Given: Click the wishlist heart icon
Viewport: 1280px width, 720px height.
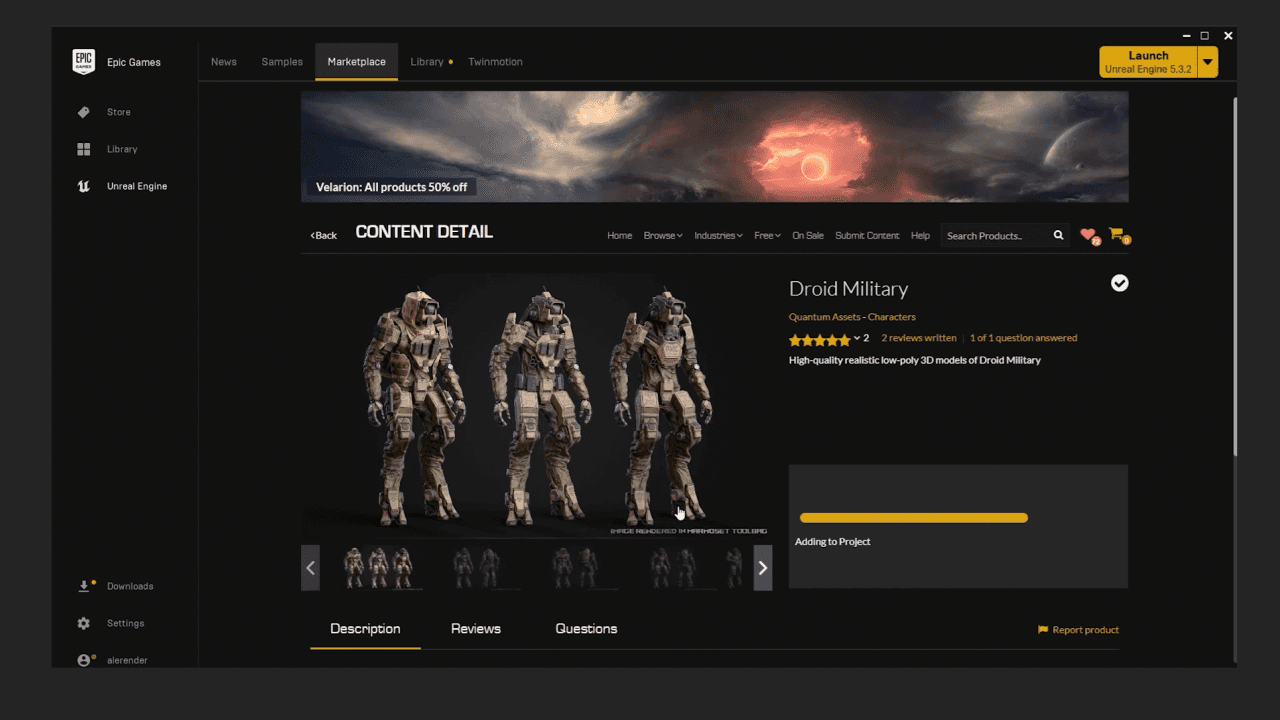Looking at the screenshot, I should [1088, 235].
